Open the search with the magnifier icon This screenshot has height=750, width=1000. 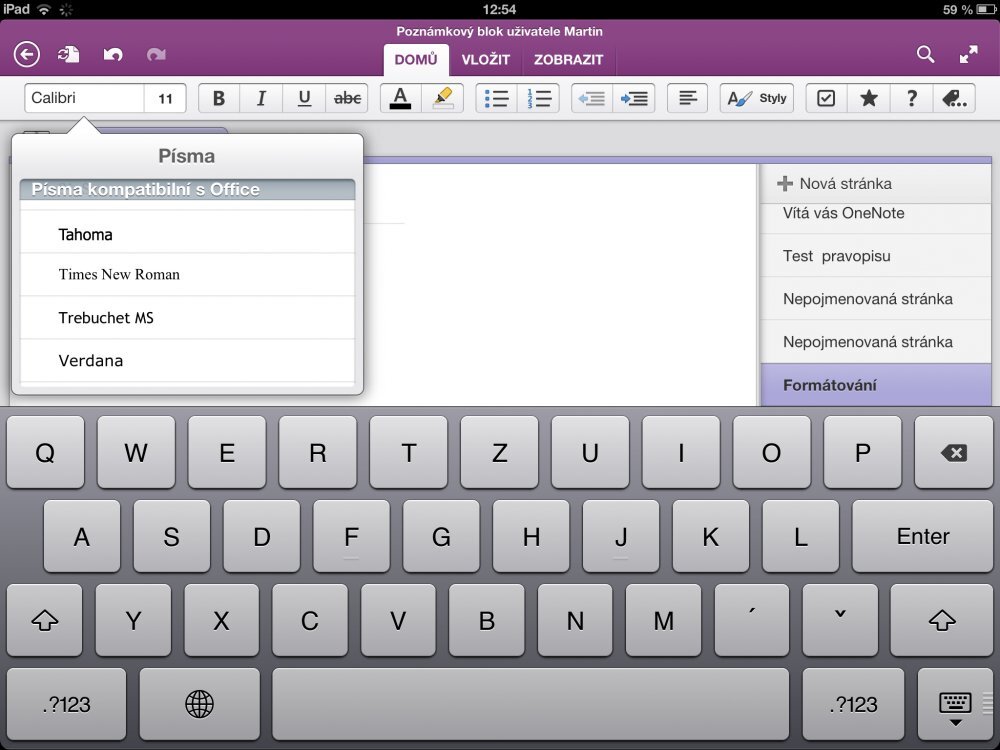coord(925,55)
